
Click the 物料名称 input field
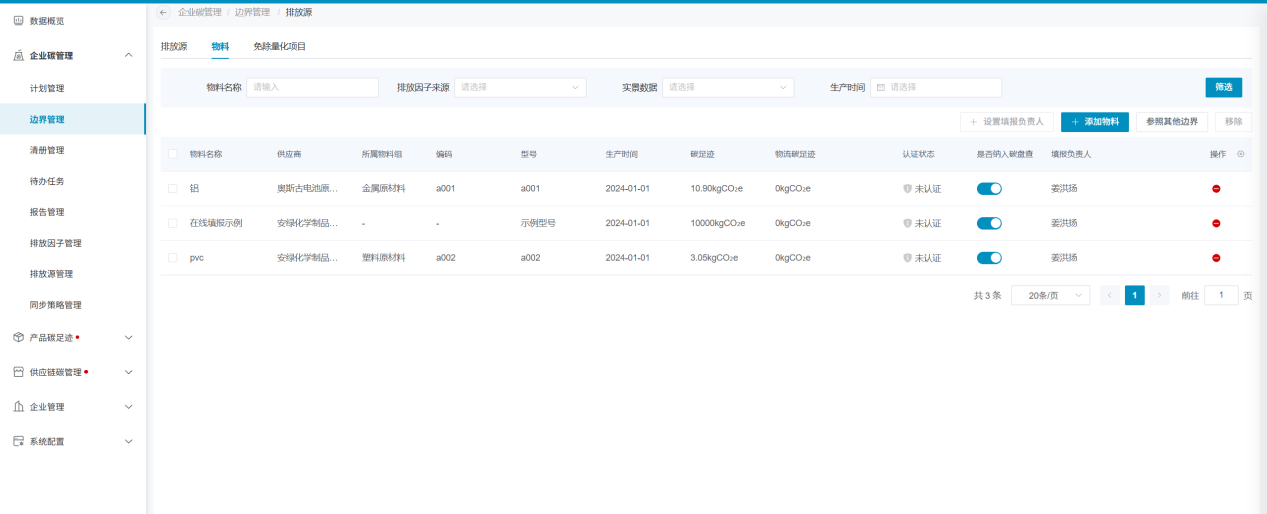[312, 87]
